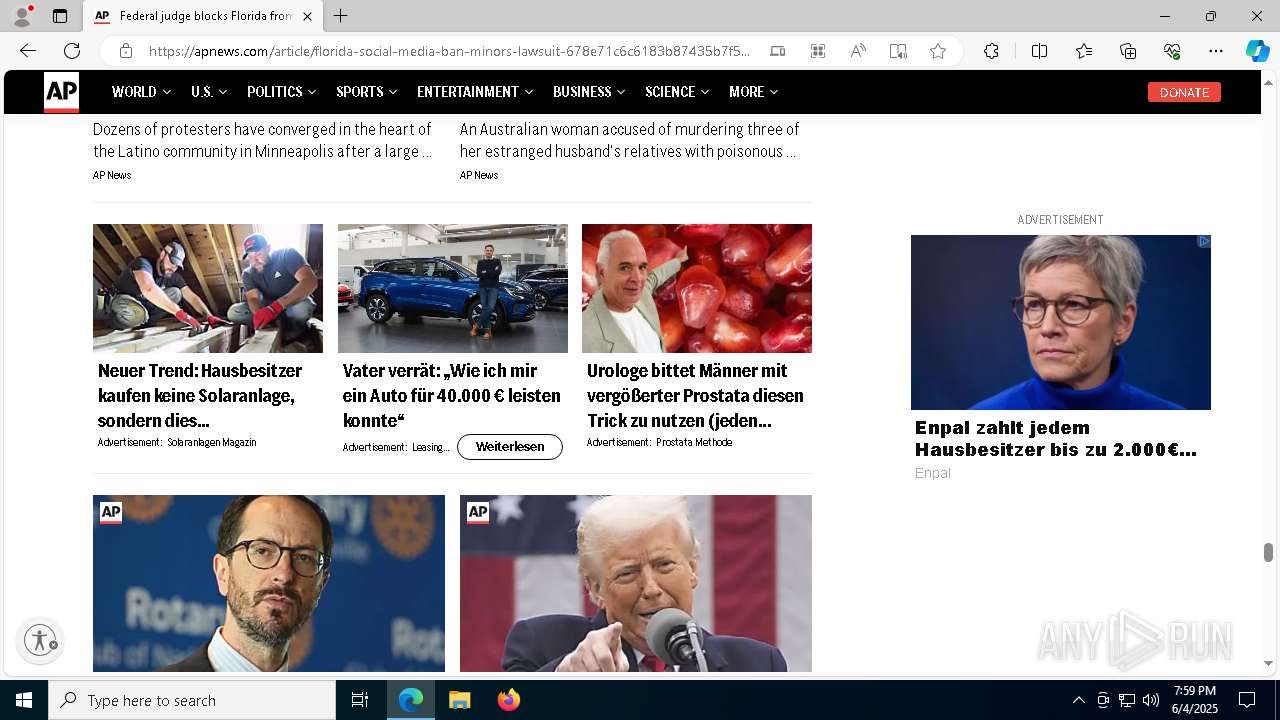Expand the BUSINESS menu
1280x720 pixels.
[x=589, y=92]
